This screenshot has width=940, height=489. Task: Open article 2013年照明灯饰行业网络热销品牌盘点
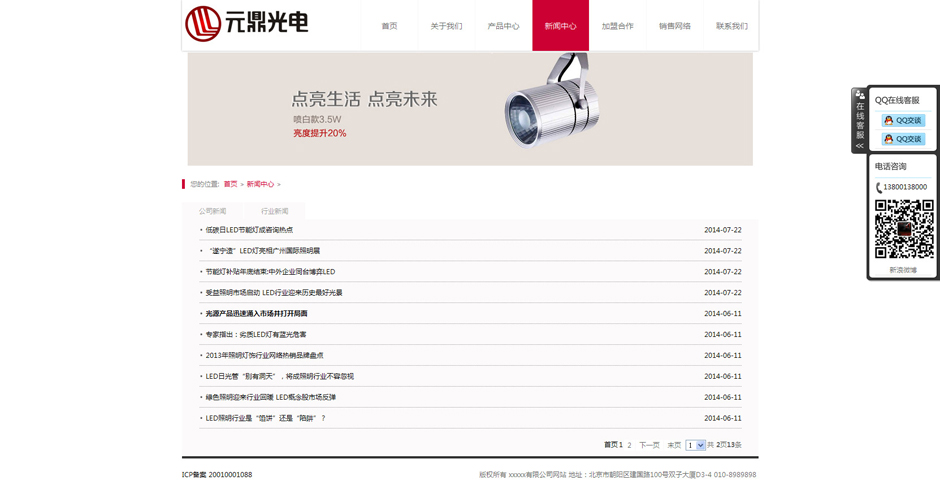[x=264, y=355]
